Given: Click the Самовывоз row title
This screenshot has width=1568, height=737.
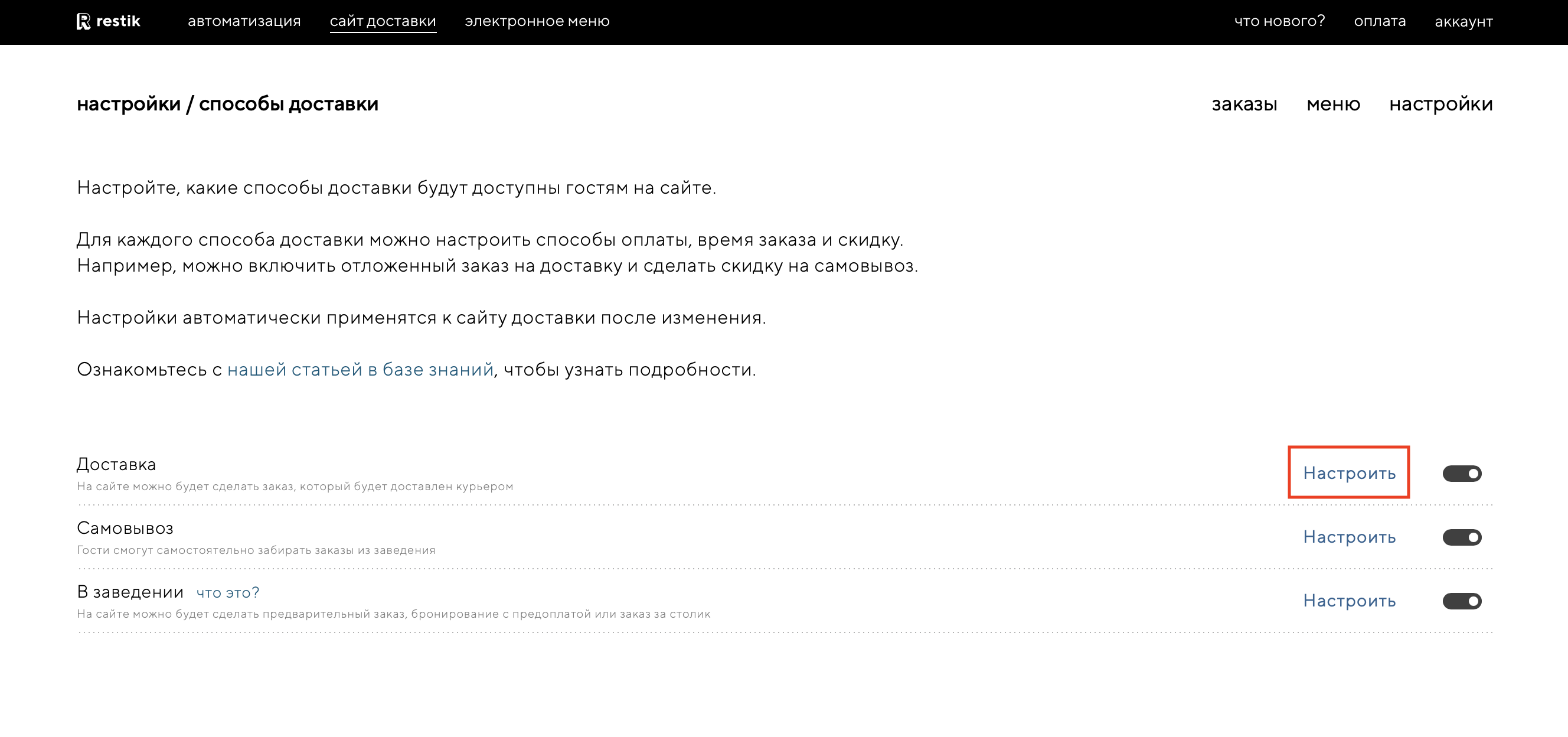Looking at the screenshot, I should tap(125, 528).
